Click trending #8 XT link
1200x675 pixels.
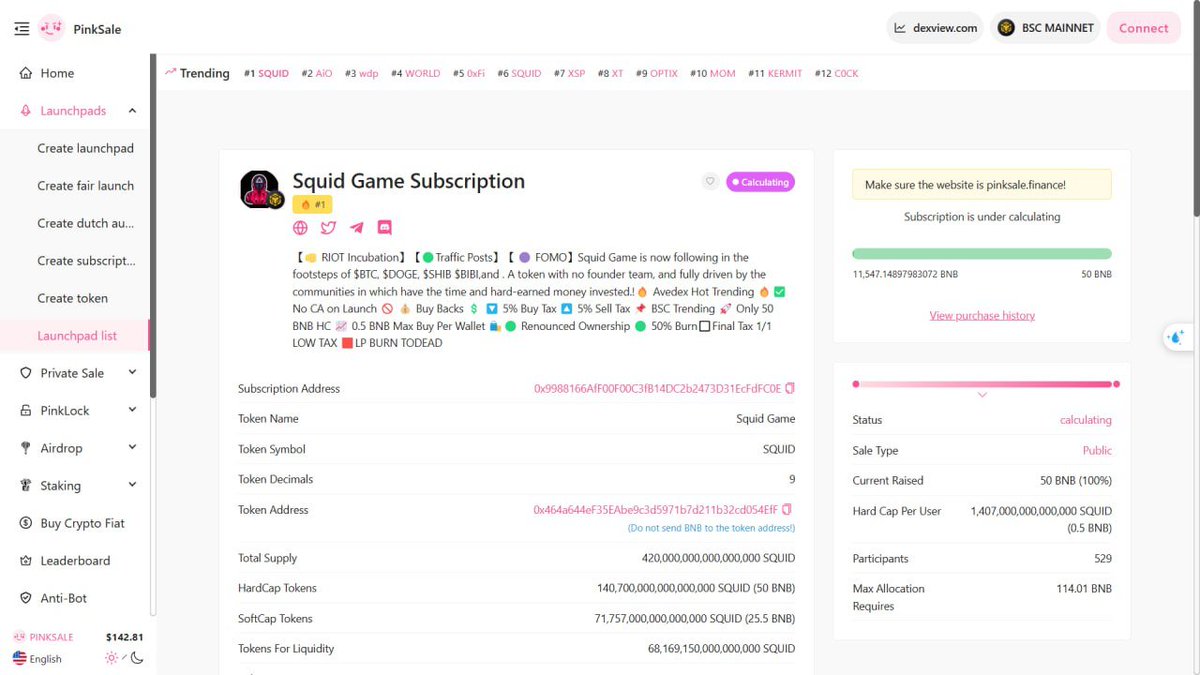click(610, 73)
